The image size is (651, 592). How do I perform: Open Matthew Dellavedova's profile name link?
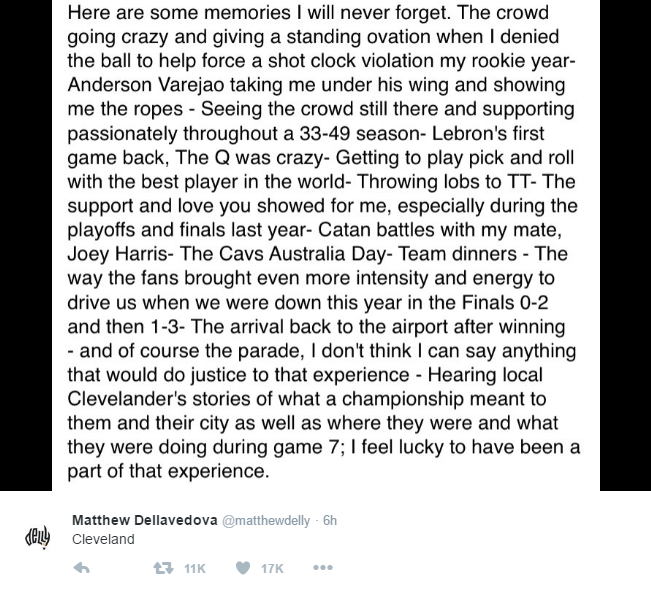(x=144, y=520)
